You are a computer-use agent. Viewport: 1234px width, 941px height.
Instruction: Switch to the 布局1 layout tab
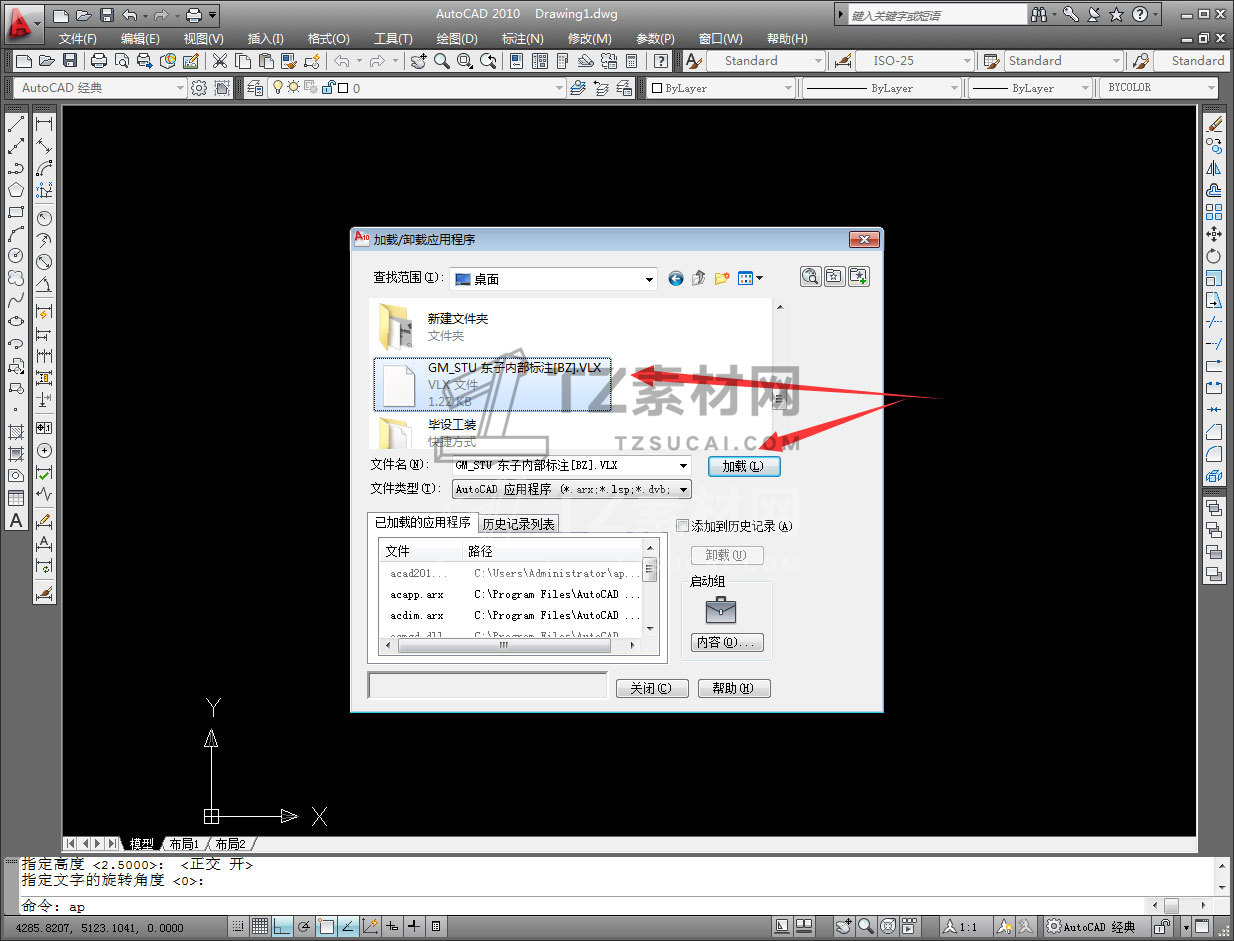(184, 844)
